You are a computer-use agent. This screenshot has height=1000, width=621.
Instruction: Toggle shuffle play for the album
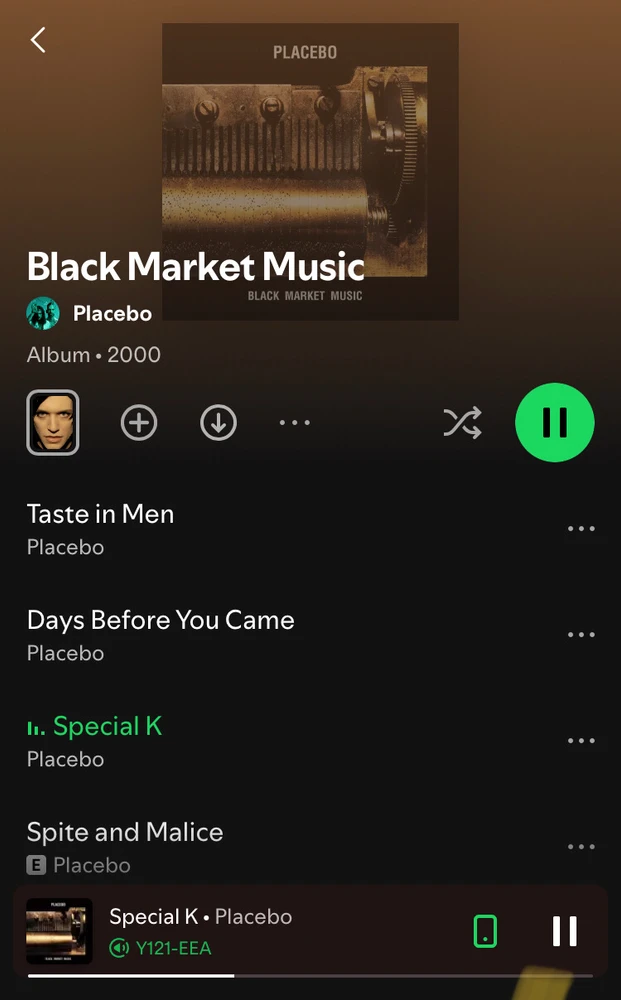coord(462,422)
